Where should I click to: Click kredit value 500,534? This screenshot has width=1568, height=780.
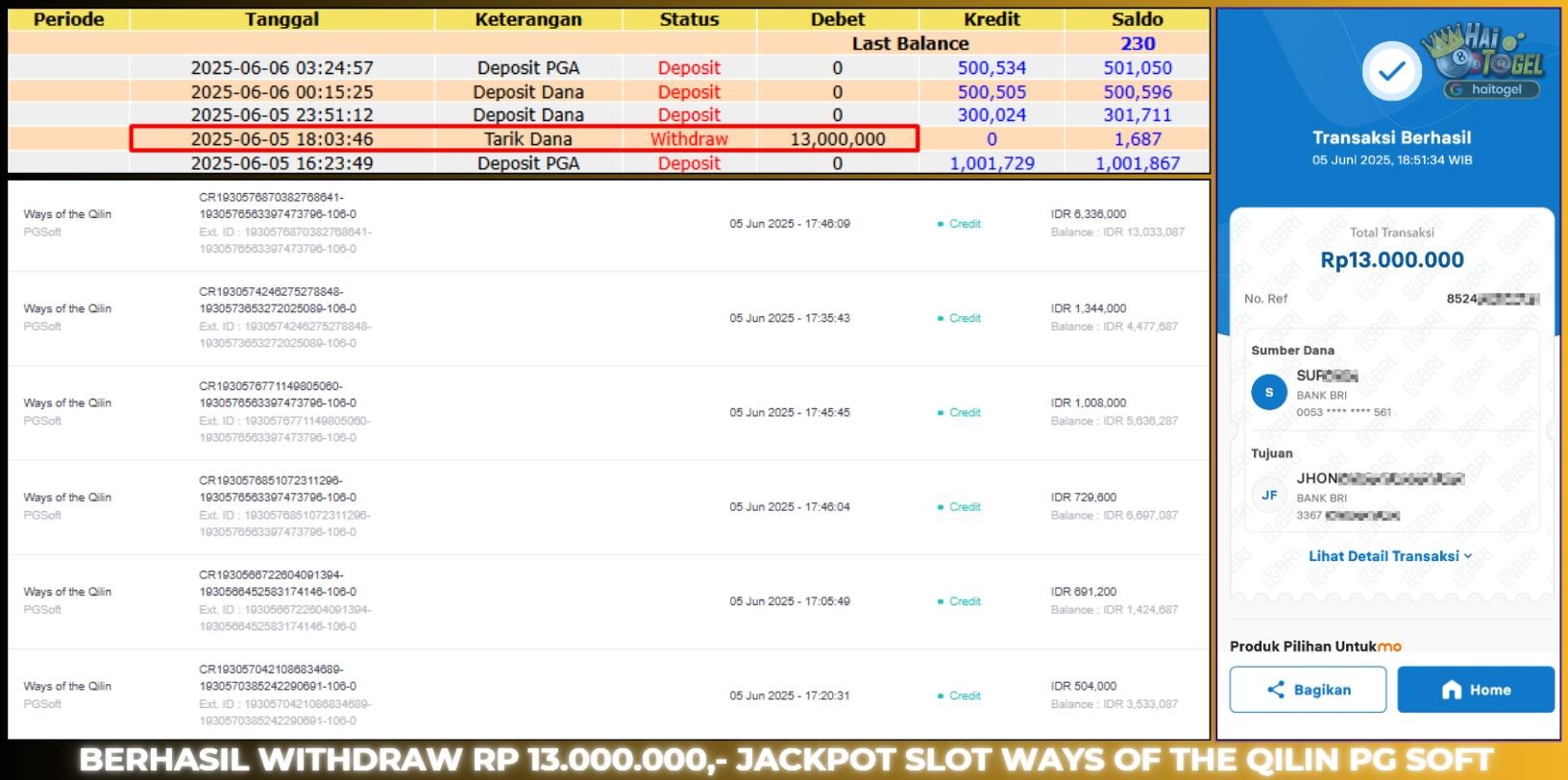click(x=992, y=68)
